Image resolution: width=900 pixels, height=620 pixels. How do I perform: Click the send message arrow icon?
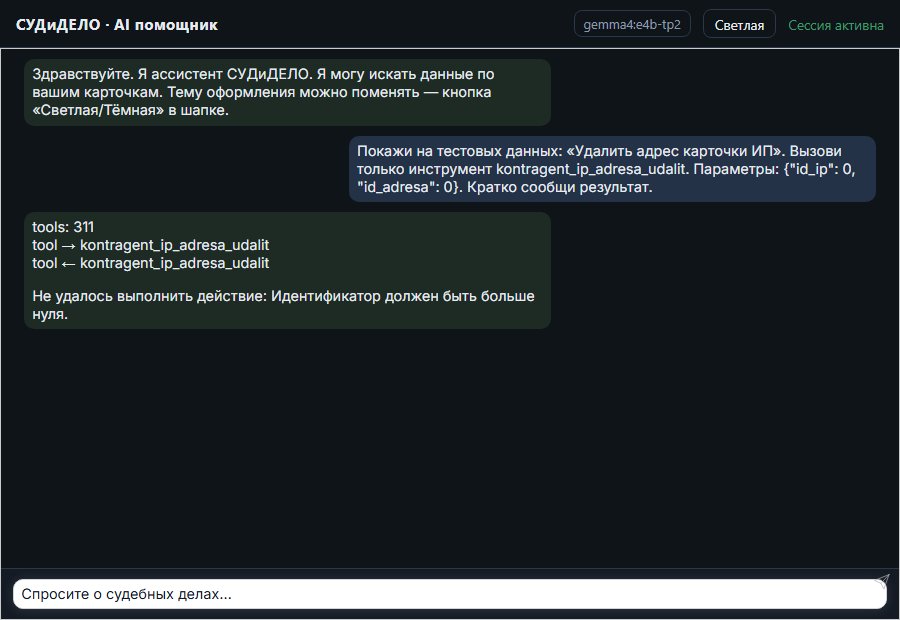[882, 580]
